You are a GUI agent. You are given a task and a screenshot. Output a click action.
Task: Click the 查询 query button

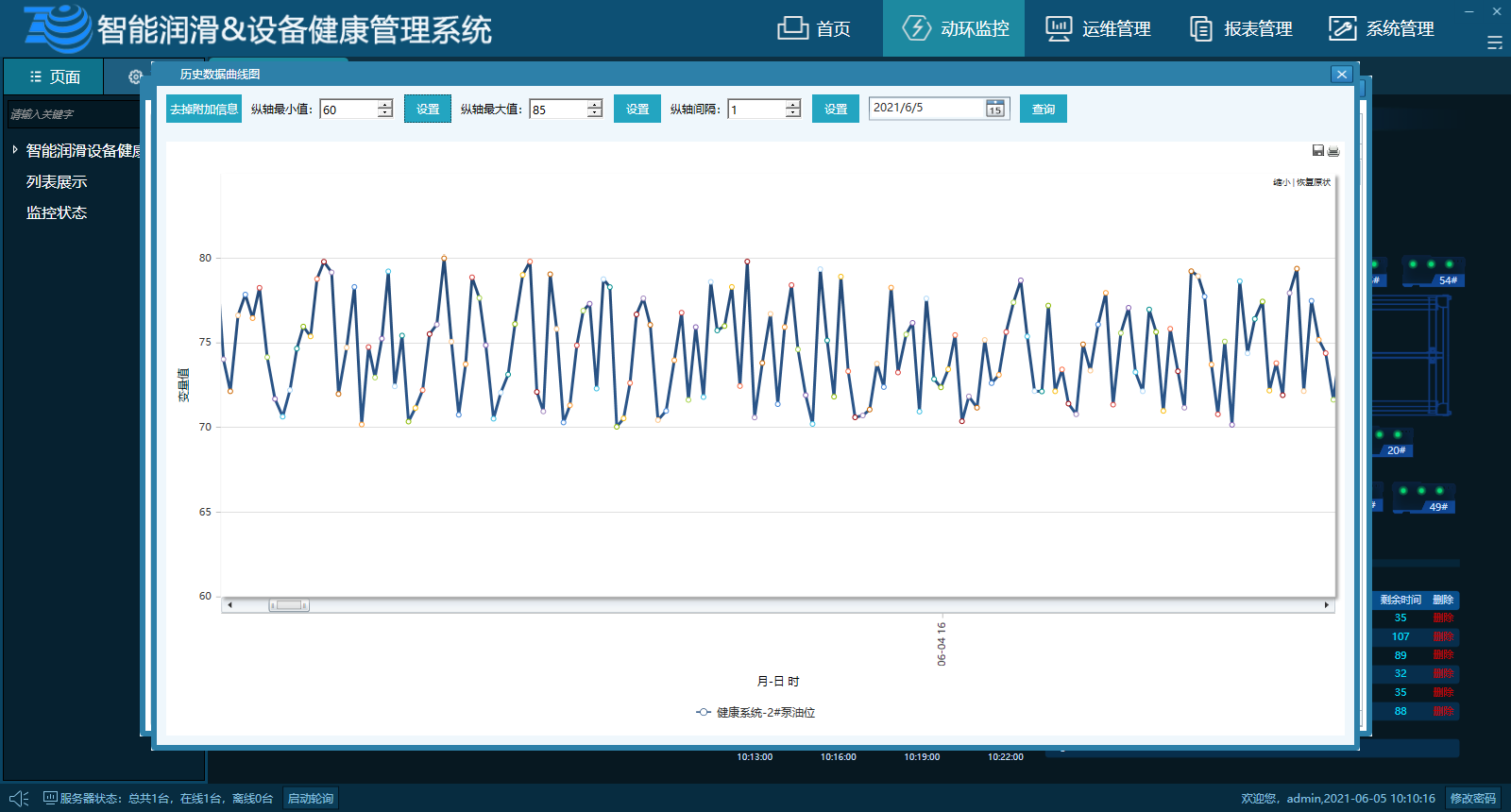pyautogui.click(x=1043, y=110)
